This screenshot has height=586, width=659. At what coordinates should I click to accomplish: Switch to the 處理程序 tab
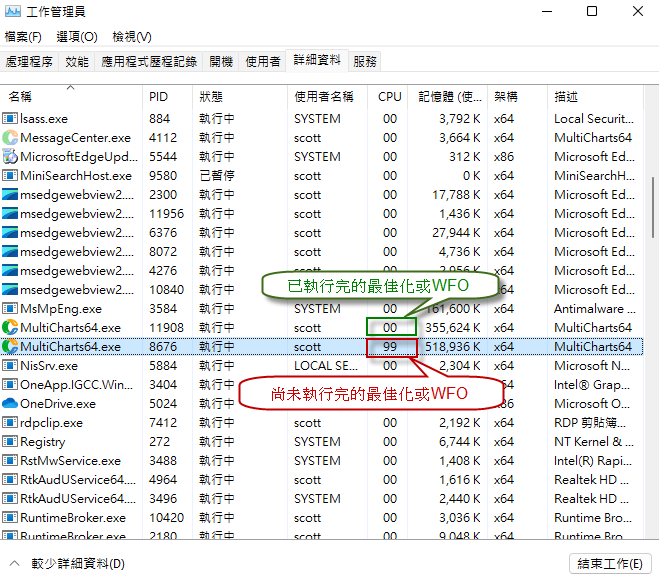[29, 62]
